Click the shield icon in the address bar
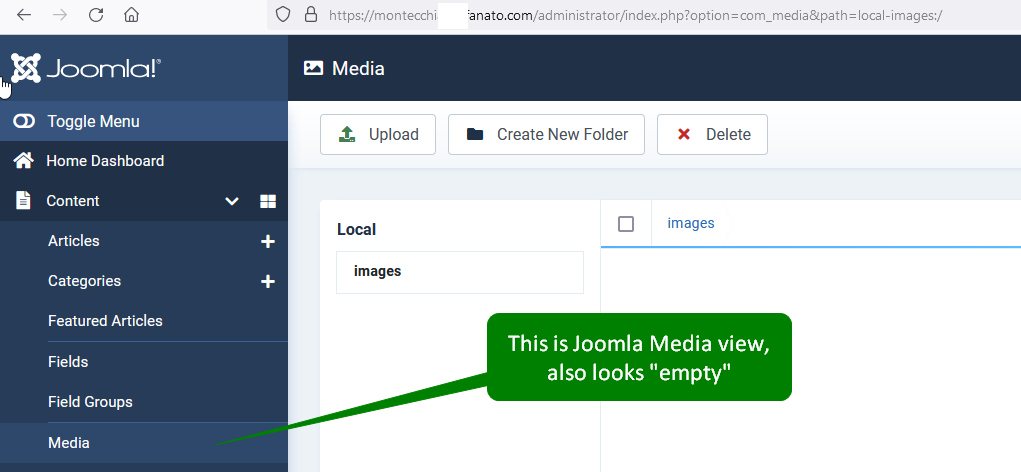Image resolution: width=1021 pixels, height=472 pixels. pos(283,15)
